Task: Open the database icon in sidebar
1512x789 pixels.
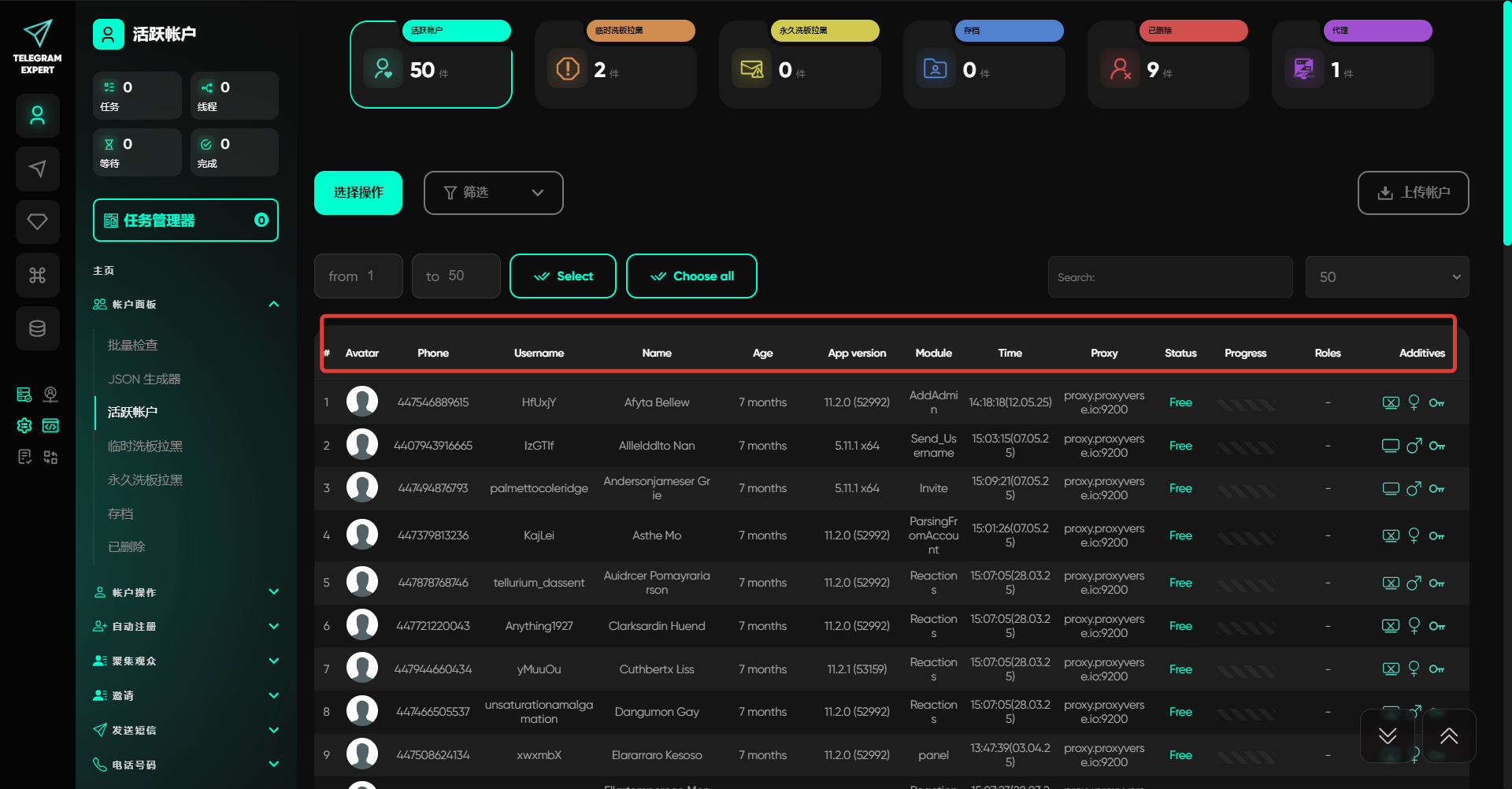Action: click(37, 328)
